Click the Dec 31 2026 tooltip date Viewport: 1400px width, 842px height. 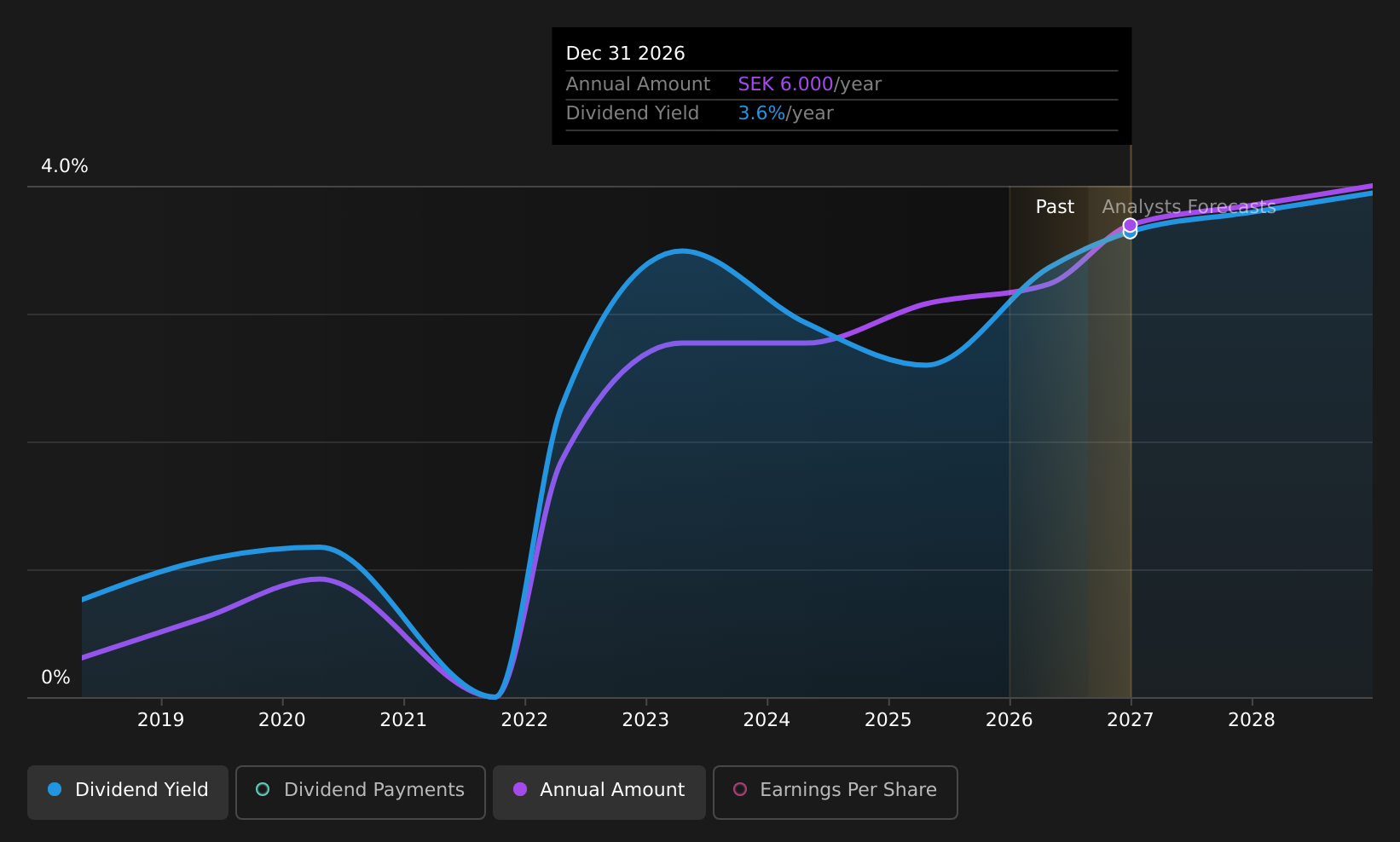tap(626, 54)
